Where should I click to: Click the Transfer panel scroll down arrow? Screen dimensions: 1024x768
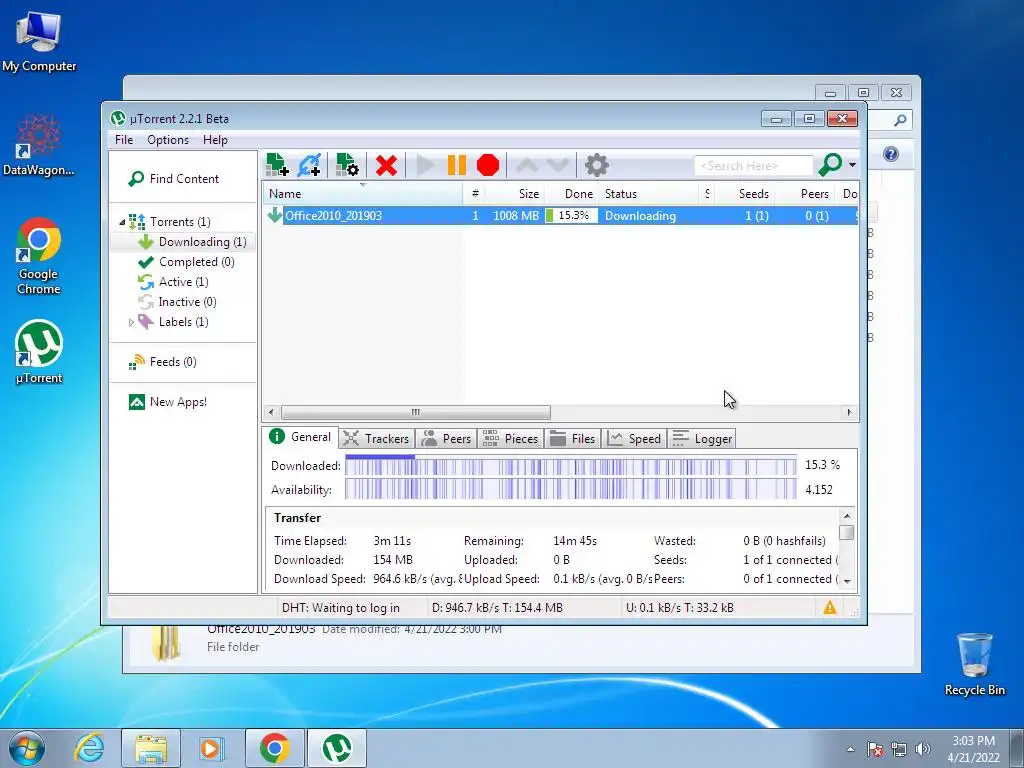click(x=847, y=581)
